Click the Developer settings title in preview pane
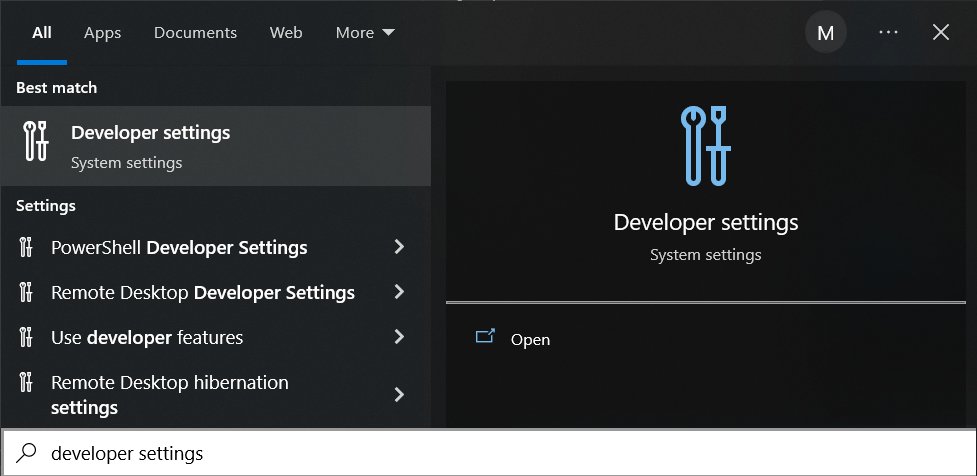The width and height of the screenshot is (977, 476). [705, 222]
